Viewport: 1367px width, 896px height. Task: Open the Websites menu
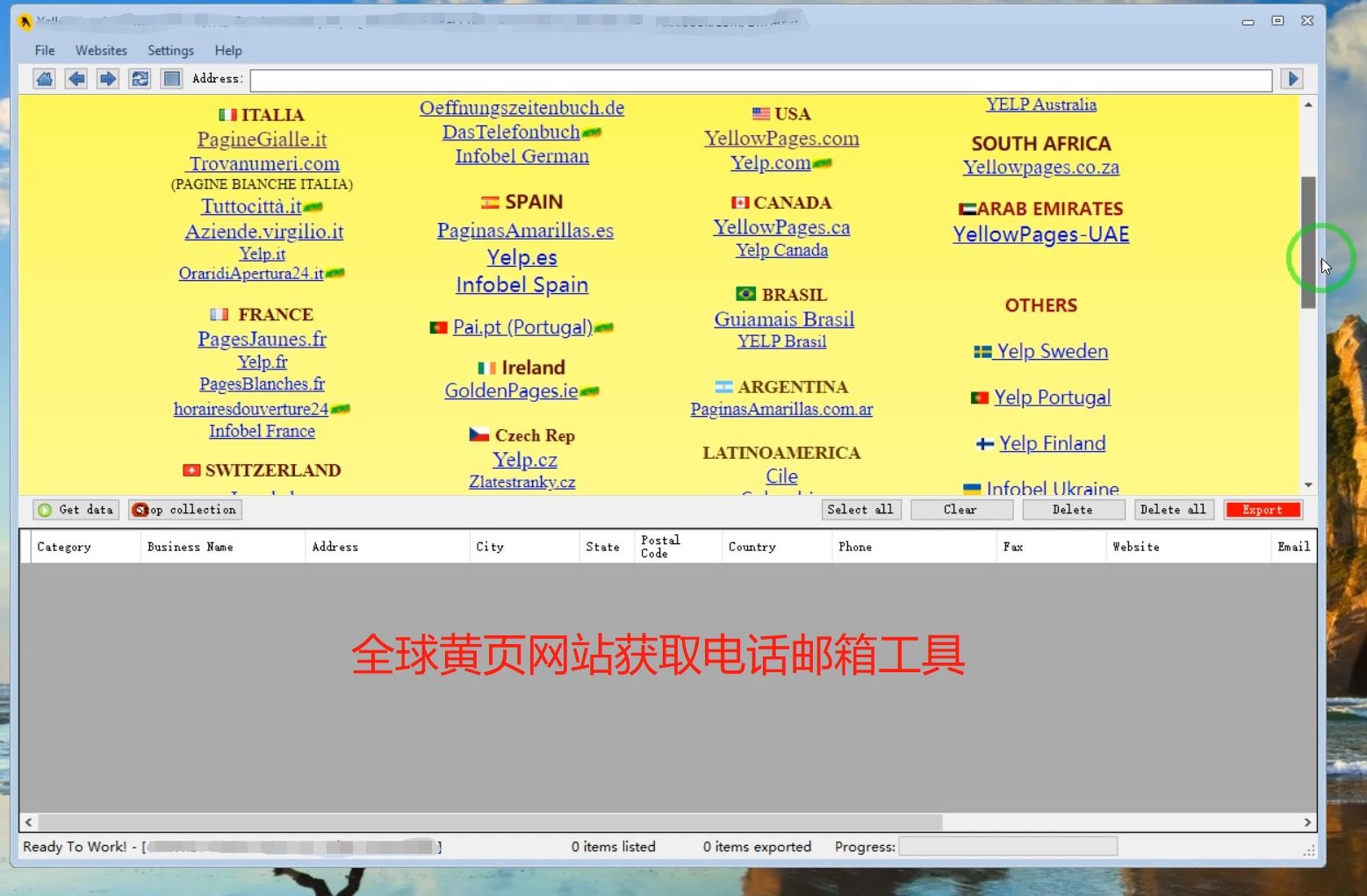pos(100,50)
